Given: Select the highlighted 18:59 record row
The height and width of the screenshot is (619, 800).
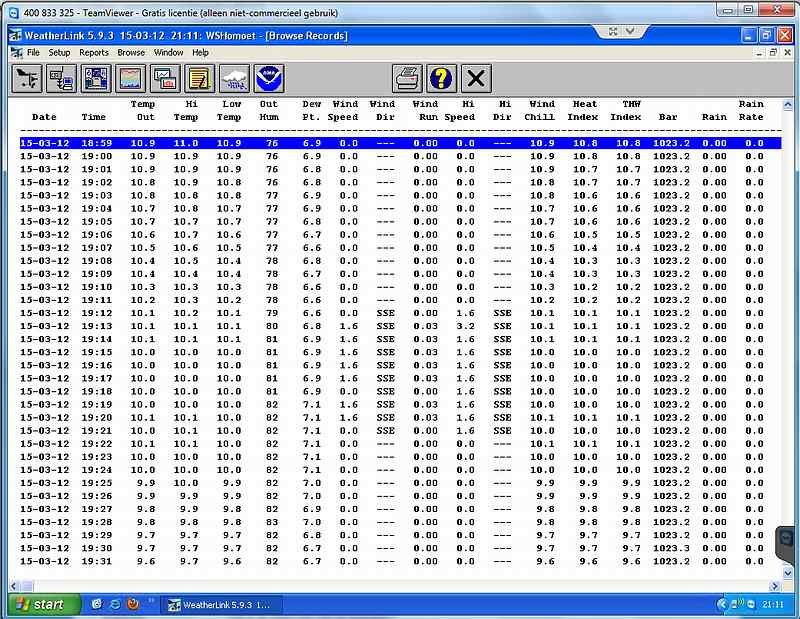Looking at the screenshot, I should point(401,143).
